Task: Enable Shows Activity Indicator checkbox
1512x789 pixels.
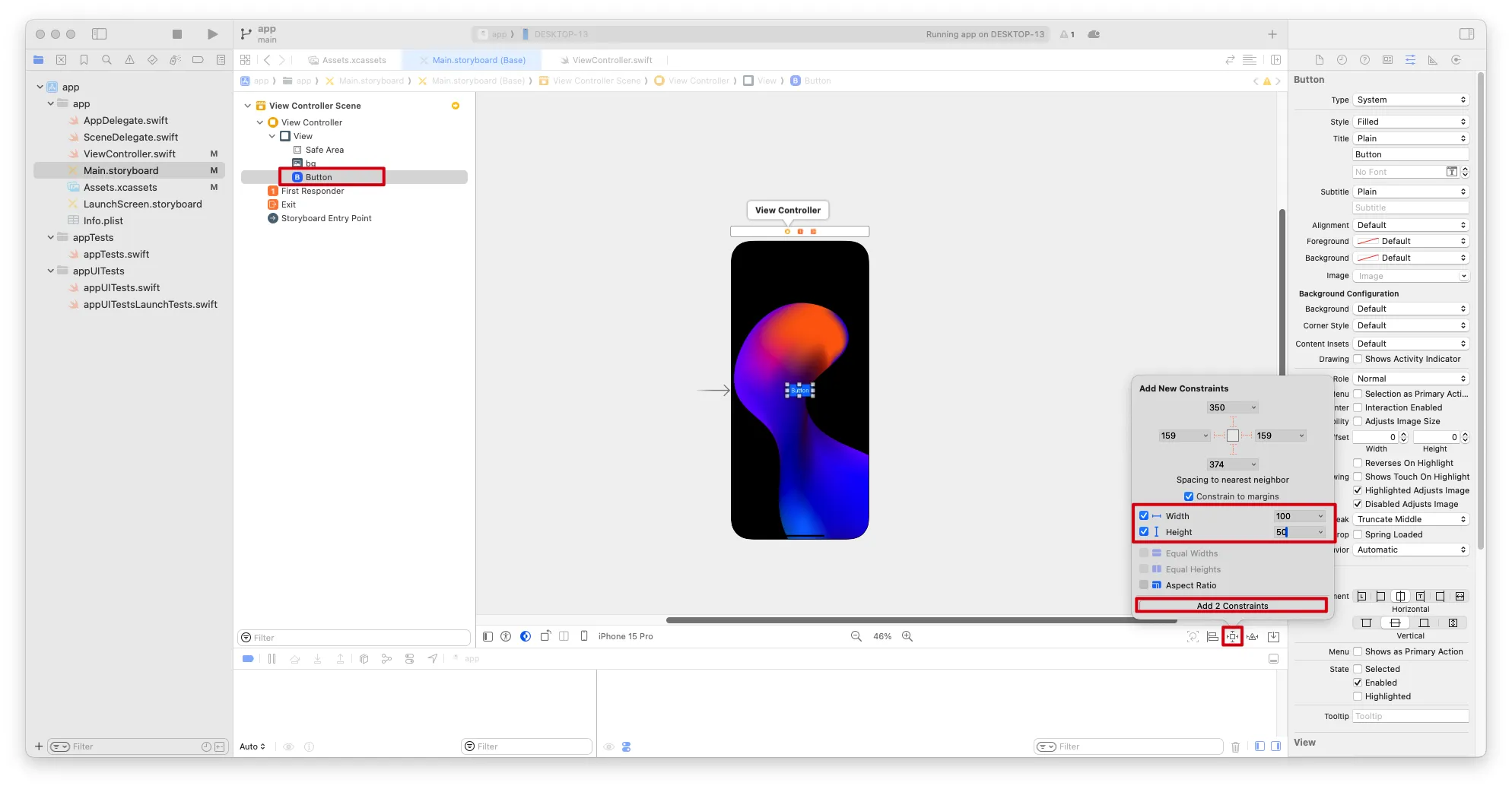Action: pos(1358,360)
